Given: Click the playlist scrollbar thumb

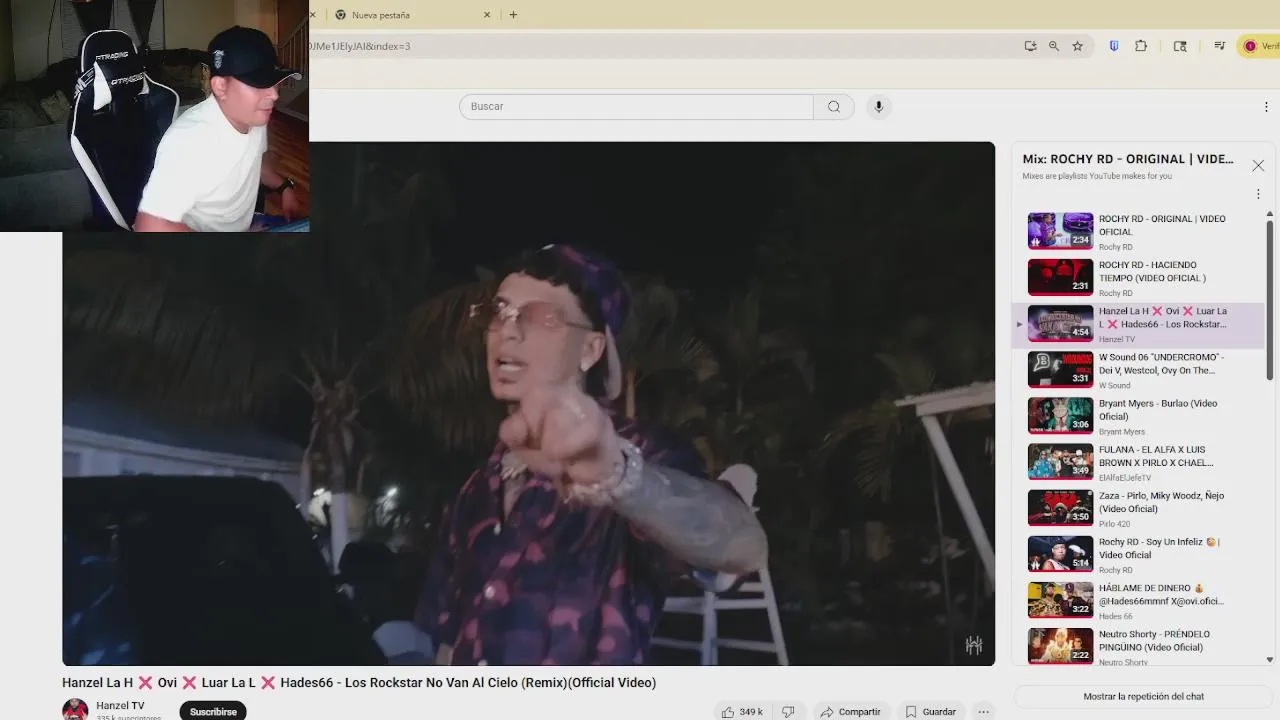Looking at the screenshot, I should coord(1270,300).
